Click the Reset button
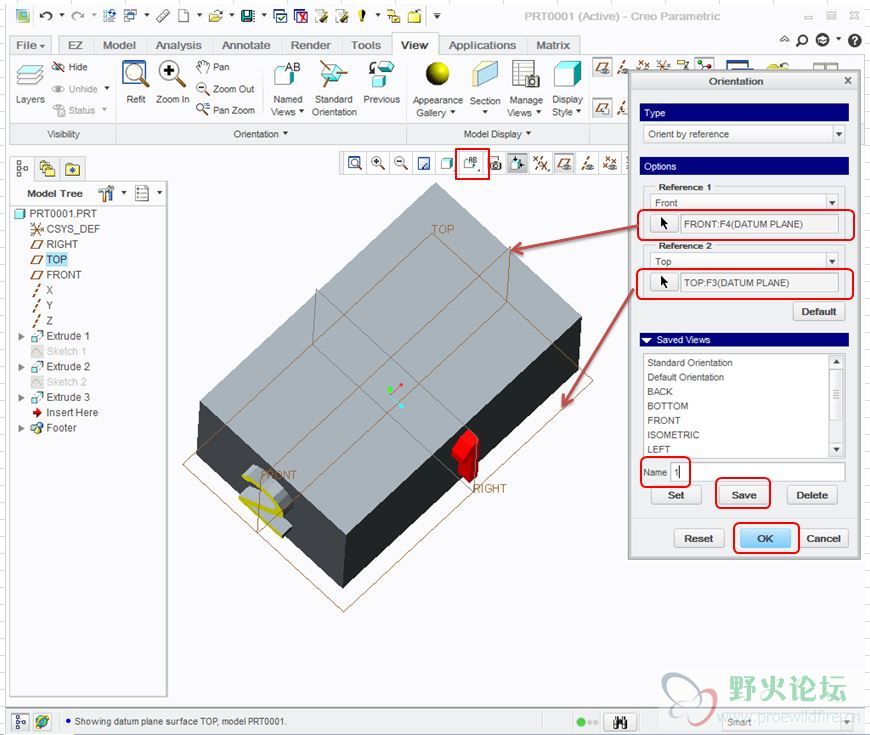Image resolution: width=870 pixels, height=735 pixels. tap(698, 538)
